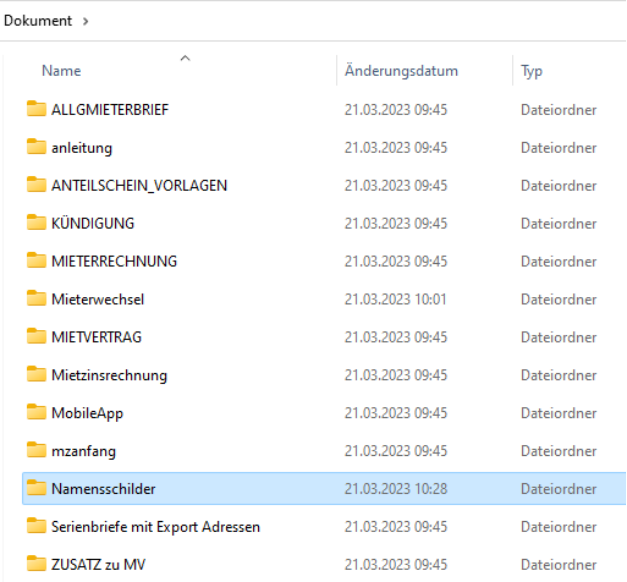This screenshot has width=627, height=582.
Task: Select the ALLGMIETERBRIEF folder name
Action: tap(110, 110)
